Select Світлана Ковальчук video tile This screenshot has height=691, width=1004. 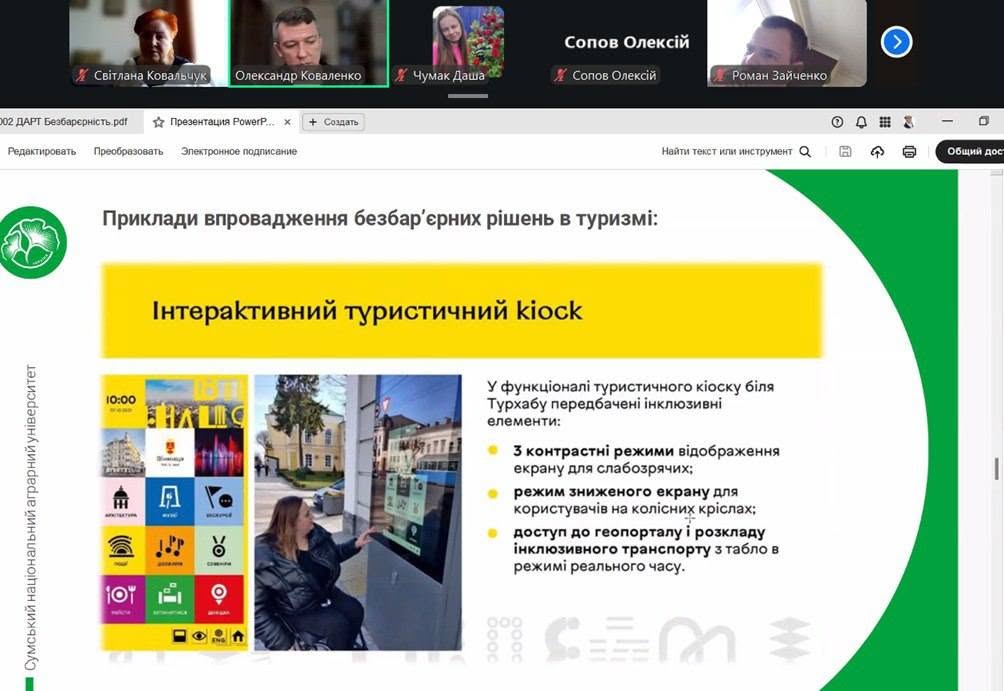tap(148, 43)
